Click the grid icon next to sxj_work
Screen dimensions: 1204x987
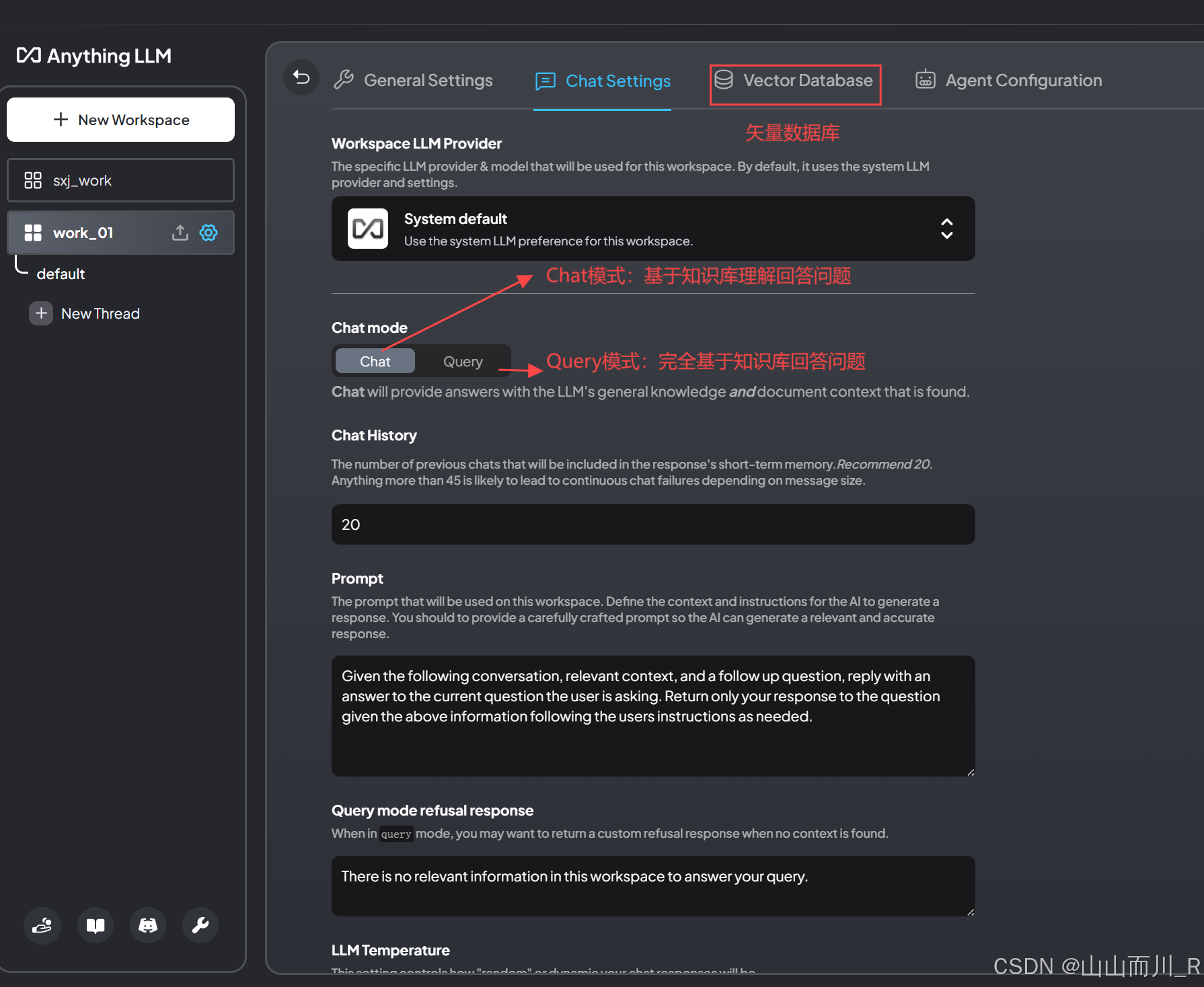coord(33,180)
